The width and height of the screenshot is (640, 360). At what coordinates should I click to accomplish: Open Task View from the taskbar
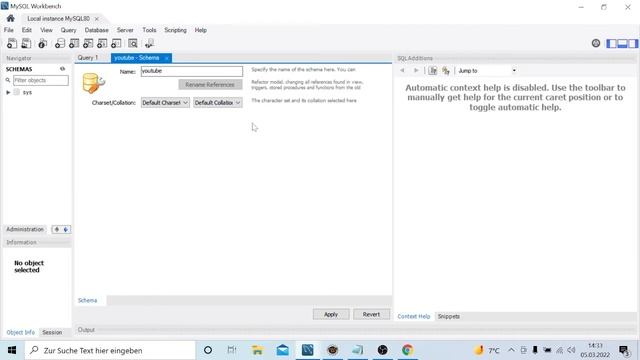[x=232, y=350]
